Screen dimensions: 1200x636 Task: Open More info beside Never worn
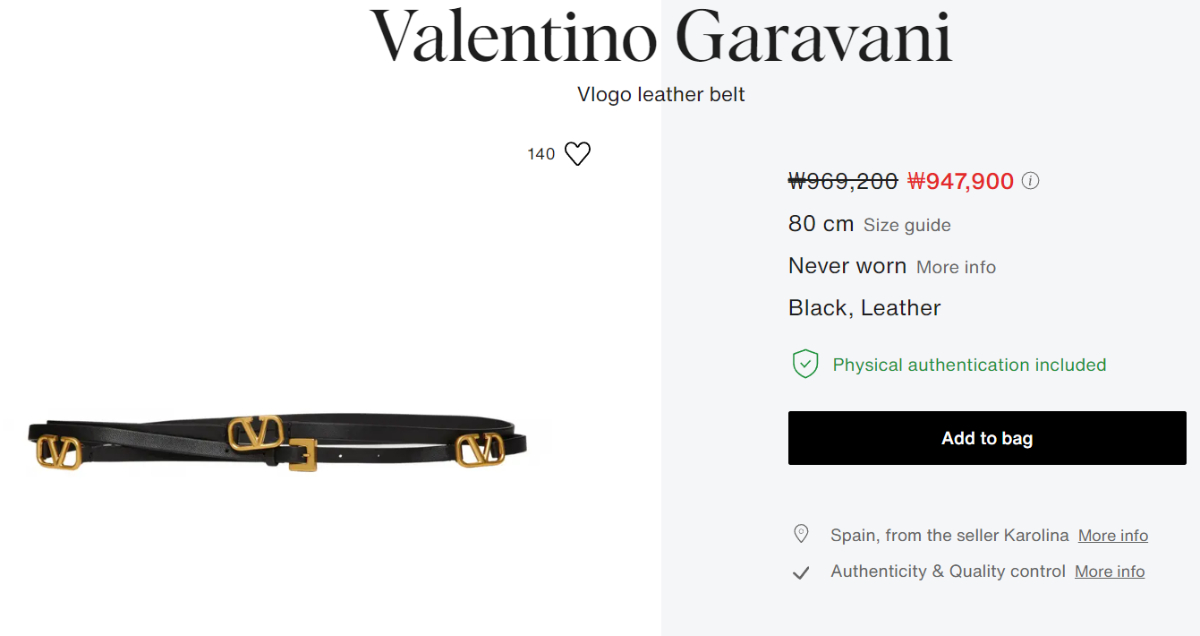click(956, 267)
